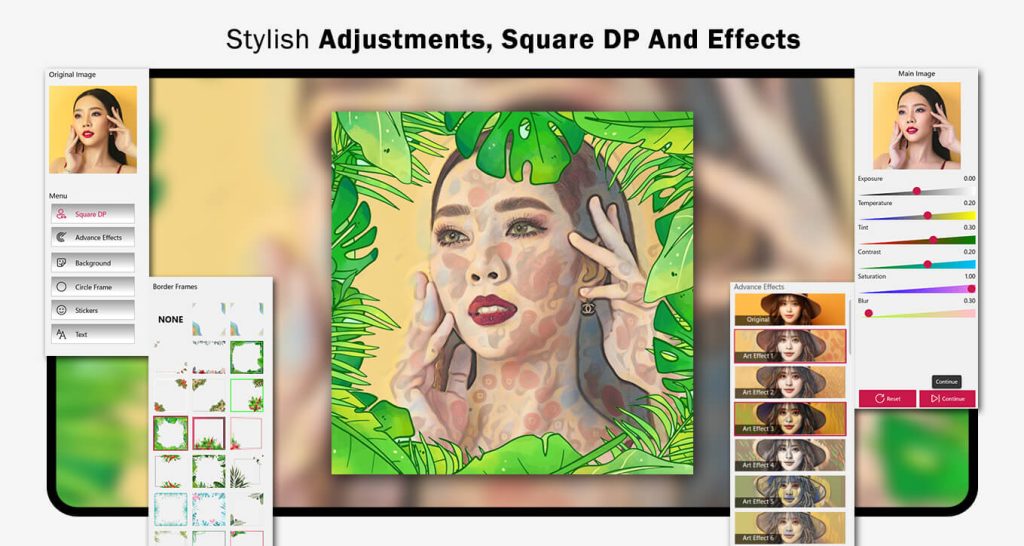This screenshot has height=546, width=1024.
Task: Open the Advance Effects menu icon
Action: click(61, 237)
